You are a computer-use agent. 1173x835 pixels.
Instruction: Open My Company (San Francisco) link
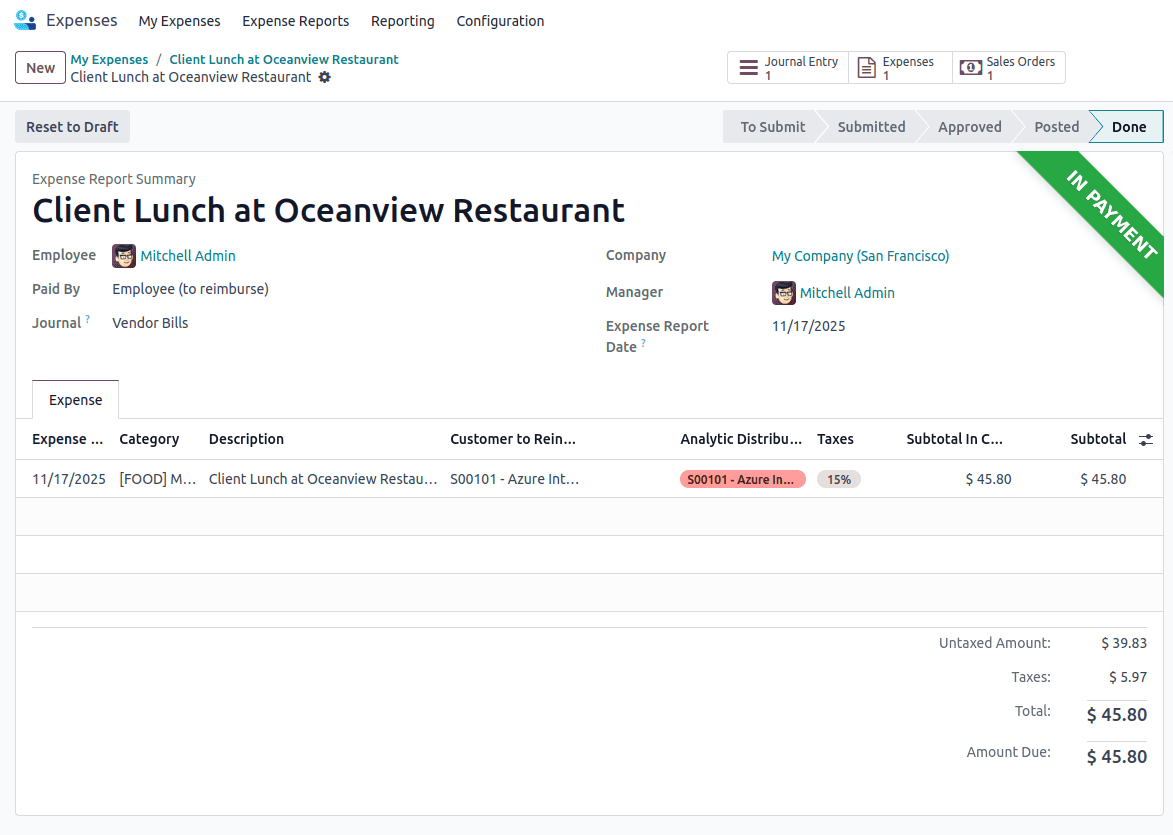pos(860,256)
